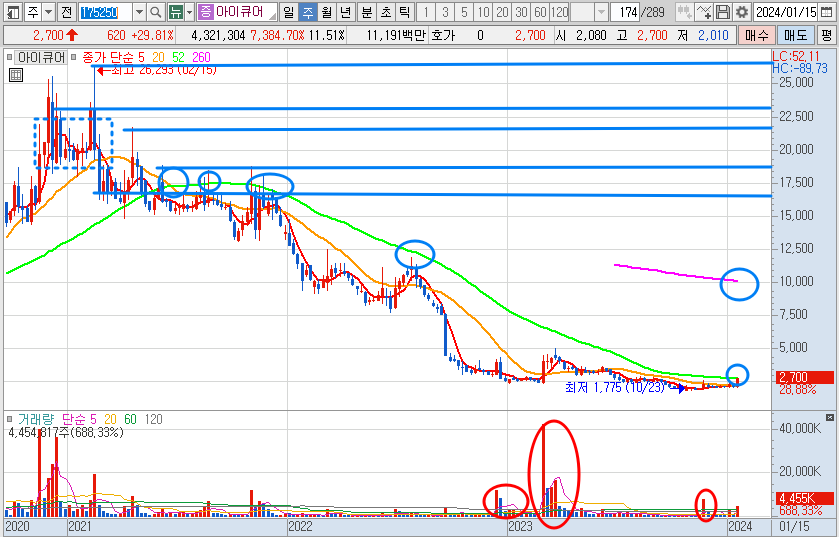Click the red up-arrow price indicator
The width and height of the screenshot is (839, 537).
coord(72,35)
